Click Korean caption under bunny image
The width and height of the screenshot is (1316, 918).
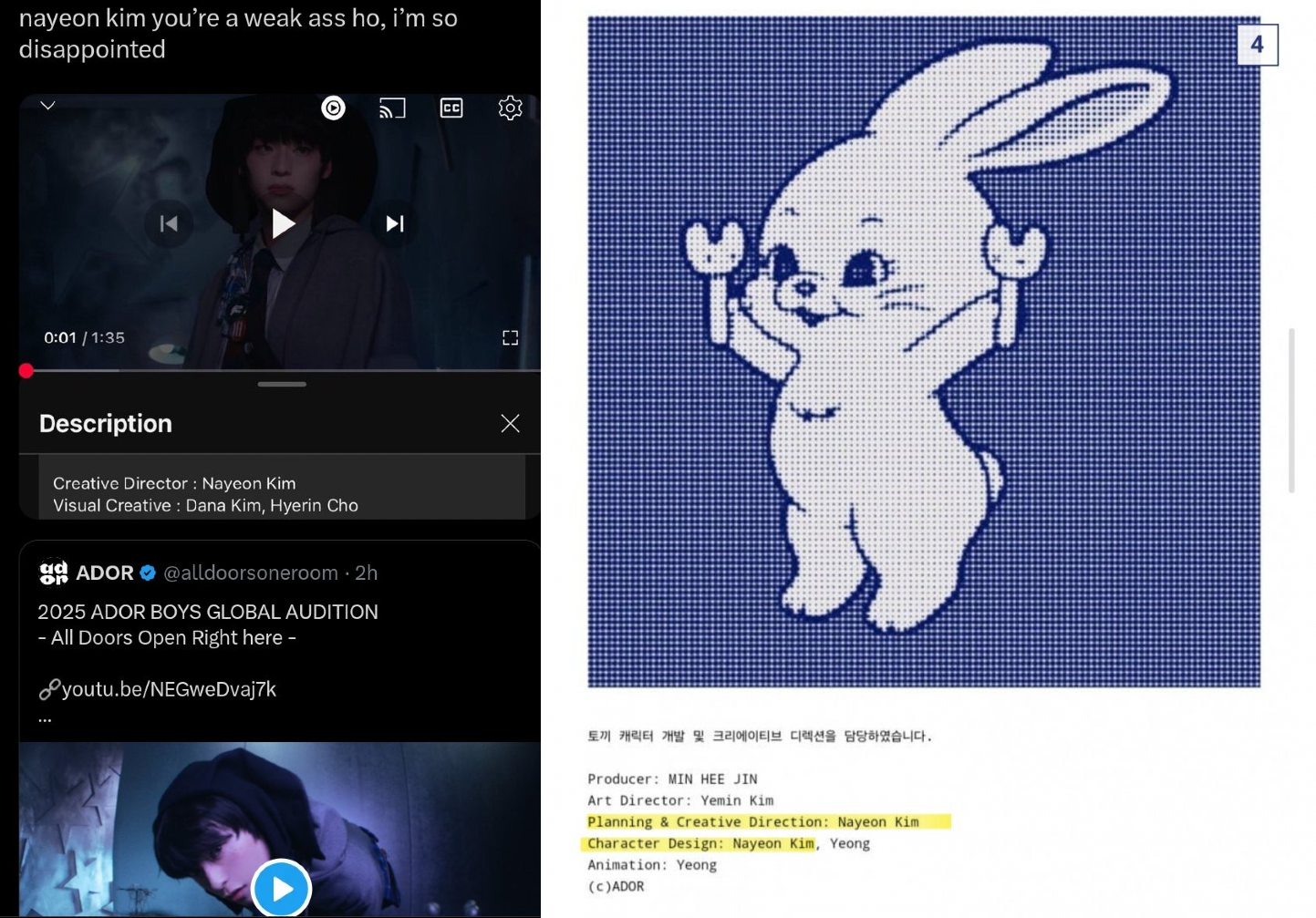[x=760, y=736]
